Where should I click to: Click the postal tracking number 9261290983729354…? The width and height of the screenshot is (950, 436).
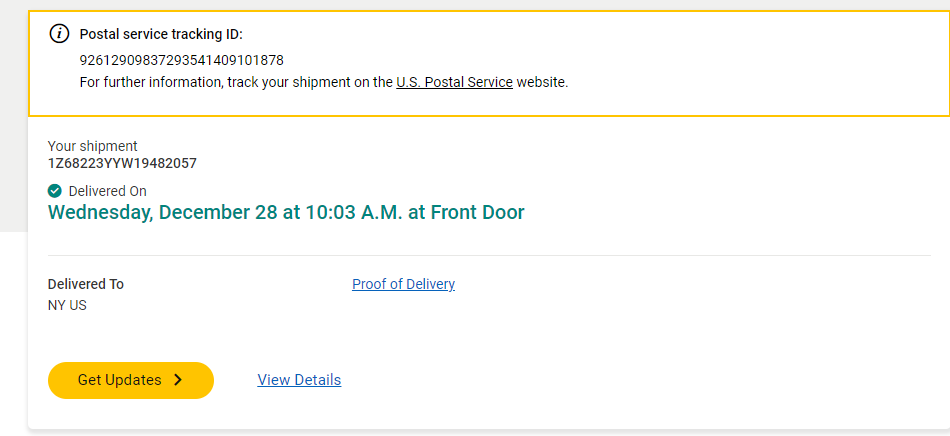[181, 60]
